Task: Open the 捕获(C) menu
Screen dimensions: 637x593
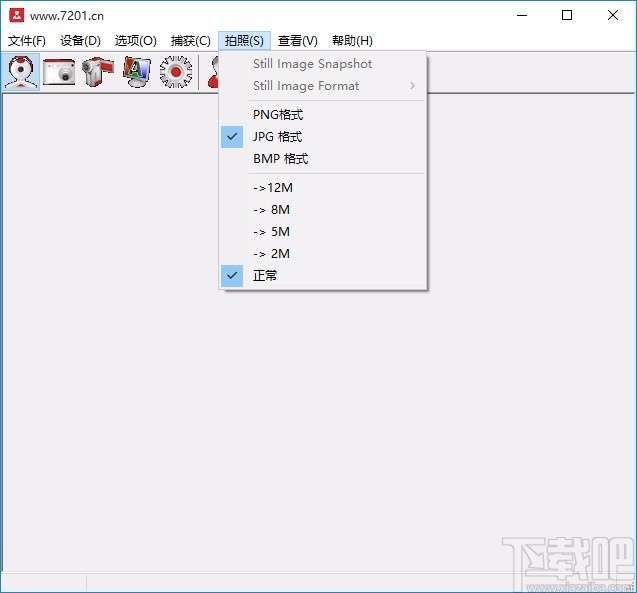Action: click(191, 41)
